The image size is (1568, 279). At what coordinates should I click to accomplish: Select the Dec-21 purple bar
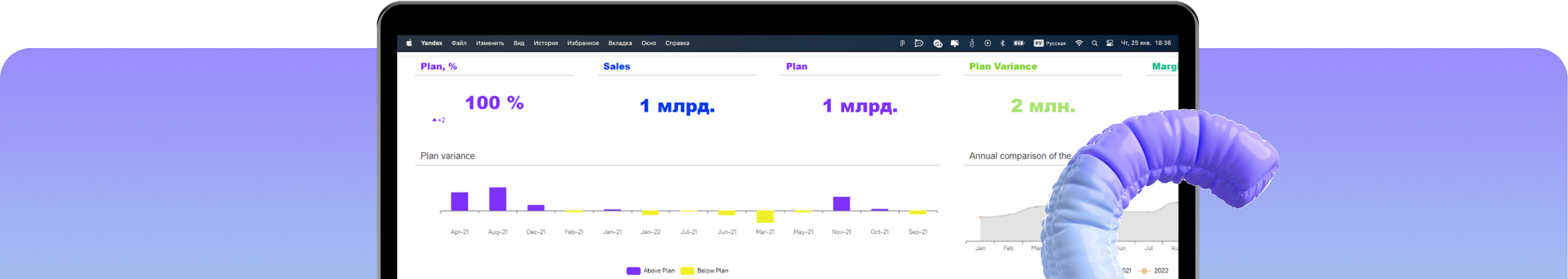pos(536,208)
